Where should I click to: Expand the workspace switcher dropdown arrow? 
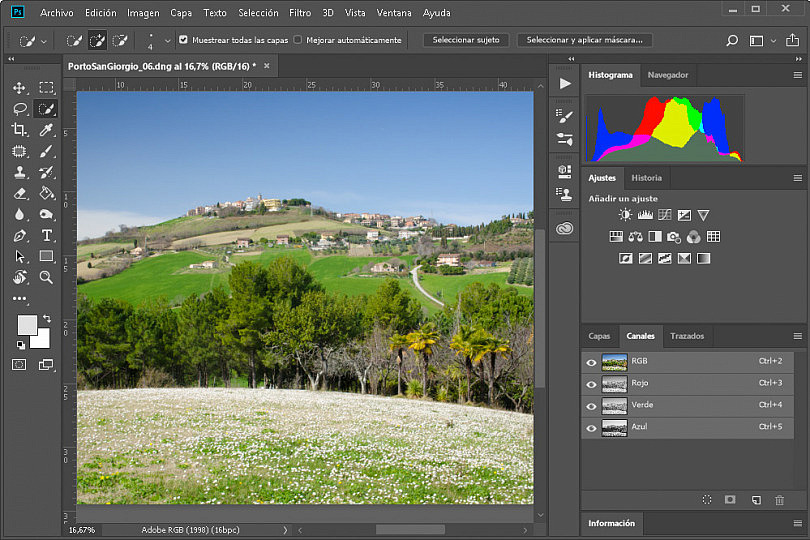tap(773, 40)
